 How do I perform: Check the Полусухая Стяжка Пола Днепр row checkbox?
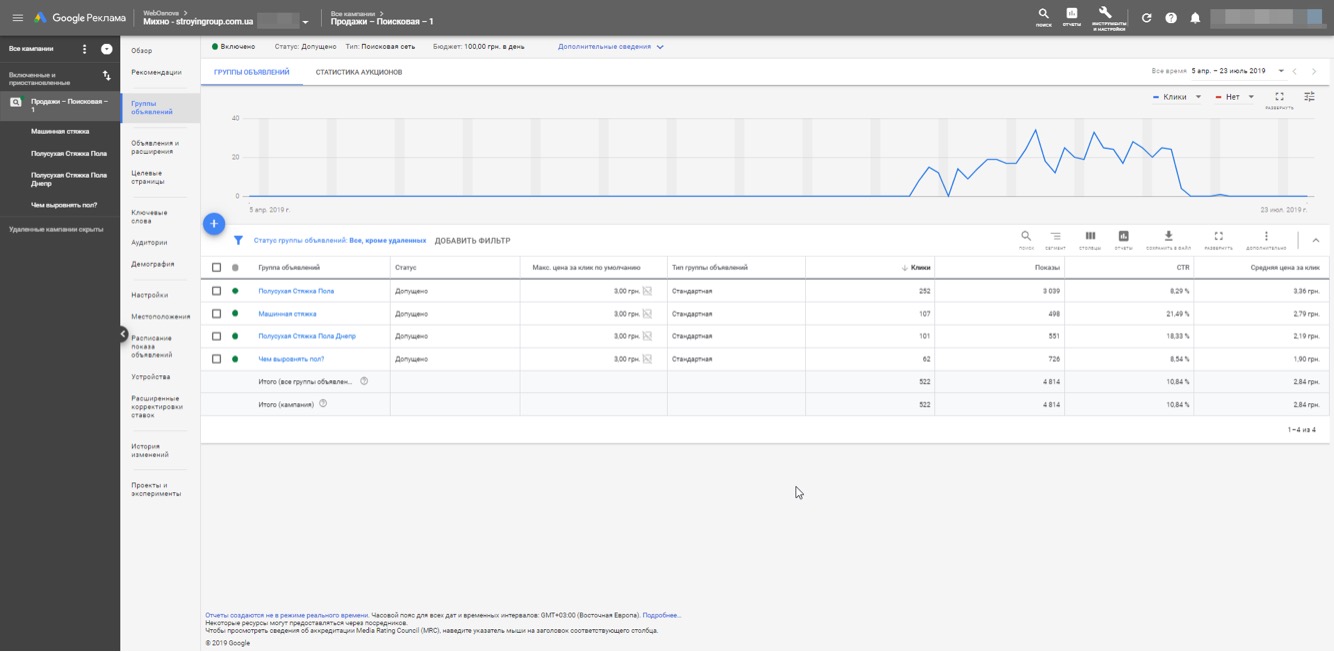216,336
